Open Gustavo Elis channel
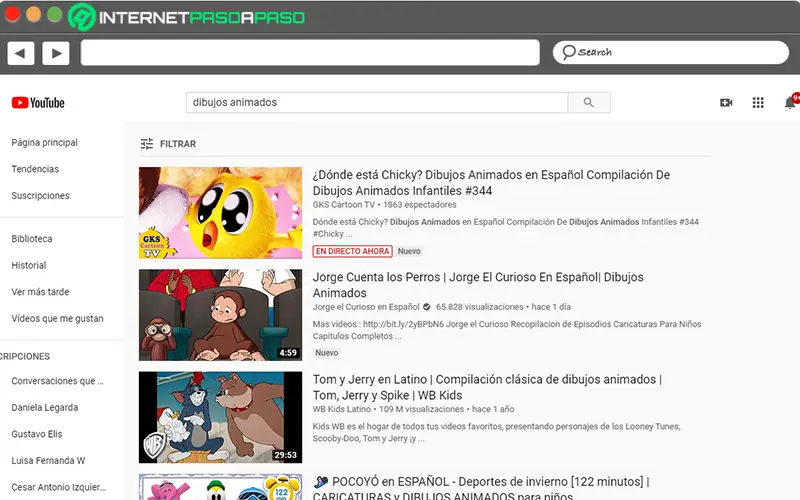Screen dimensions: 800x500 click(x=37, y=434)
